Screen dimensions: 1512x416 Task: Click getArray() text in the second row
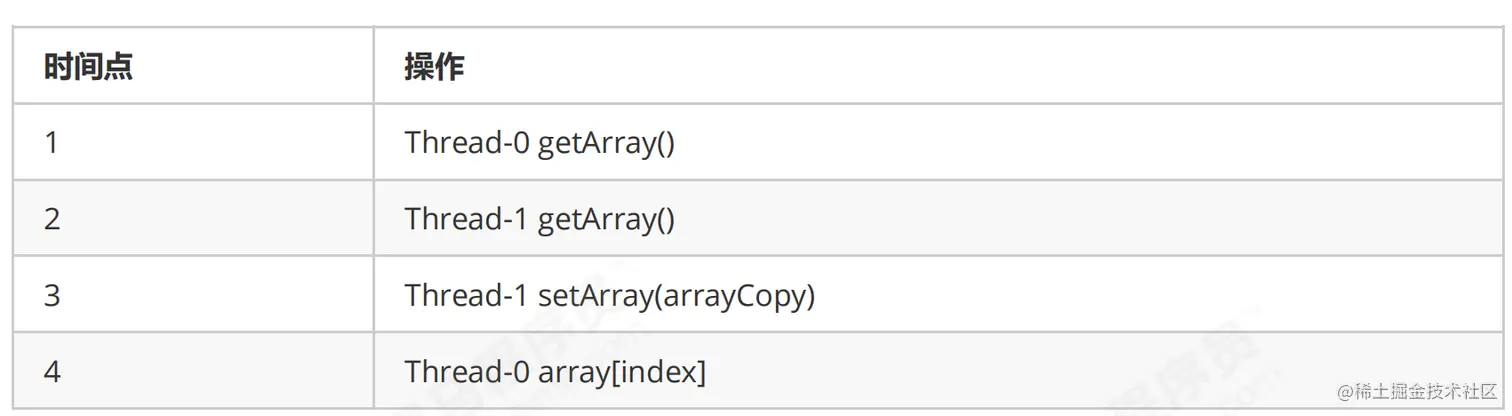pos(607,220)
